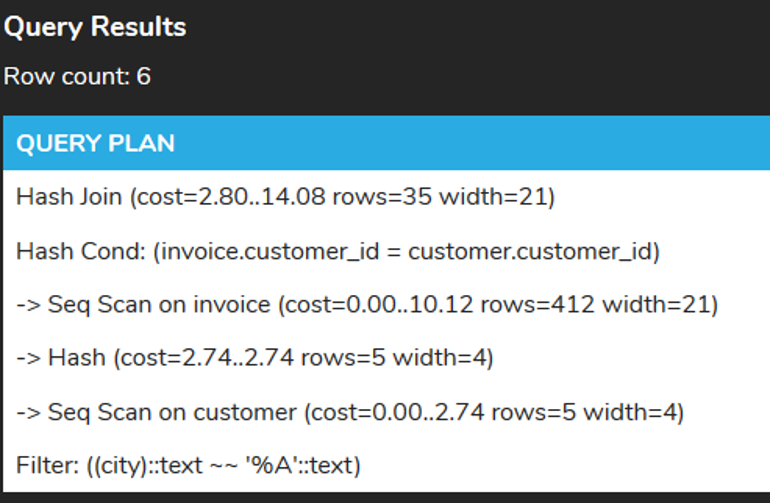Select the Hash Cond plan row

338,250
